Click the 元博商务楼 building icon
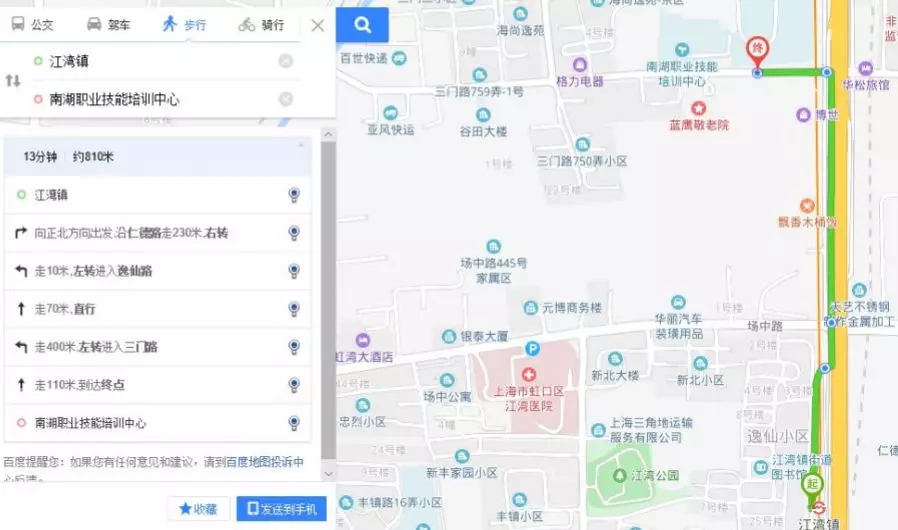This screenshot has width=898, height=530. pyautogui.click(x=530, y=308)
